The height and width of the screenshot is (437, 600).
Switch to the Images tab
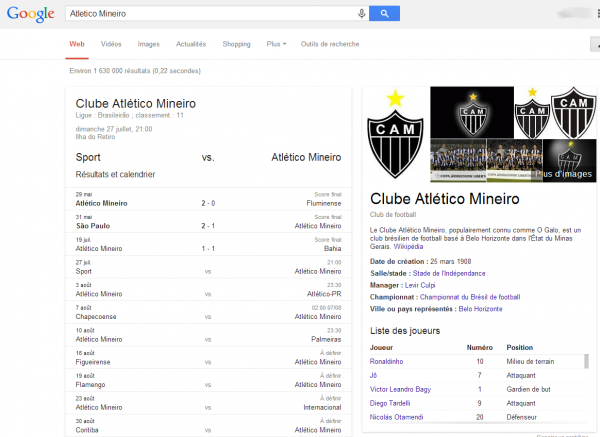coord(148,44)
